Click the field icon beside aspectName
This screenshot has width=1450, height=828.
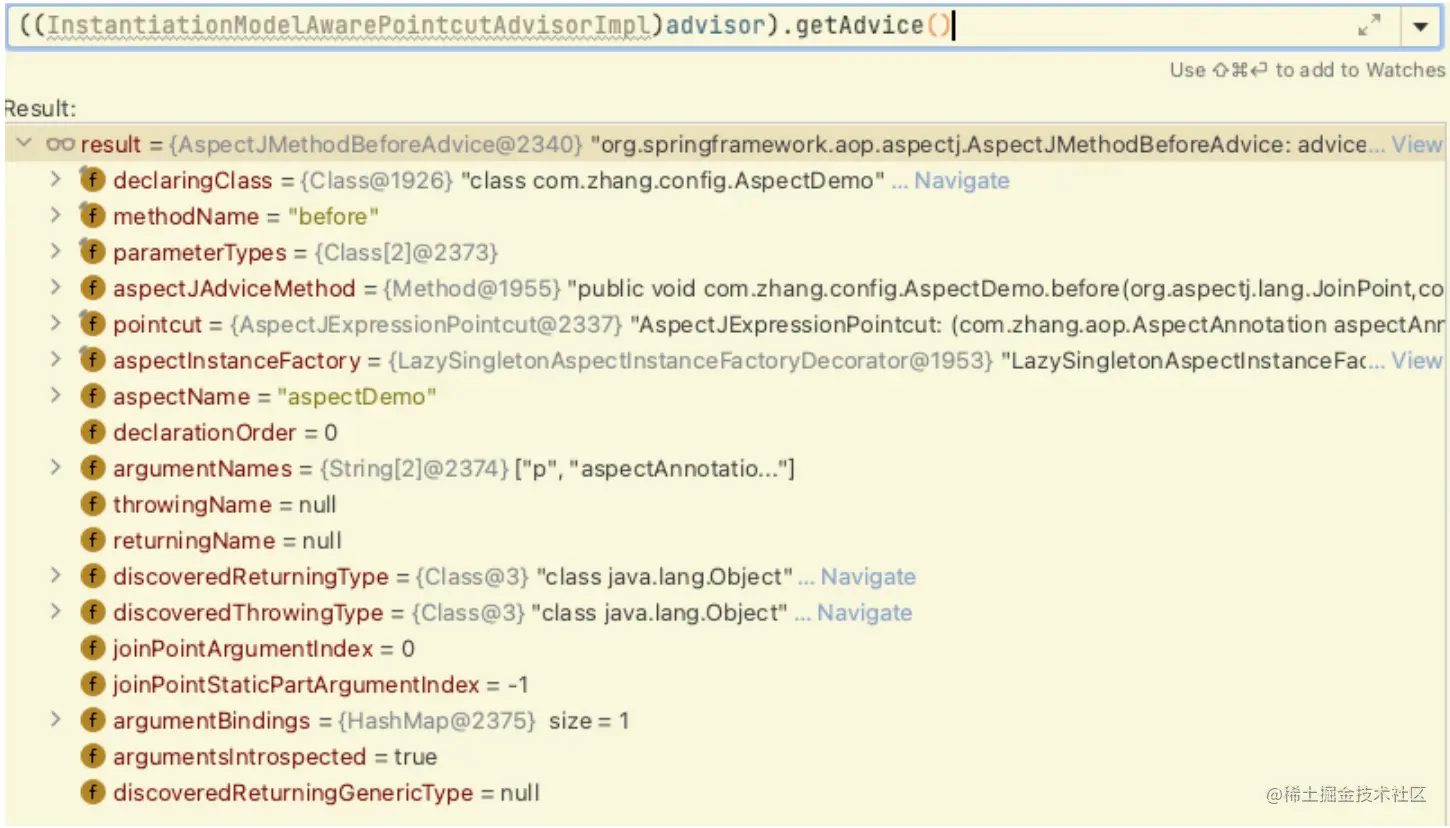click(92, 397)
